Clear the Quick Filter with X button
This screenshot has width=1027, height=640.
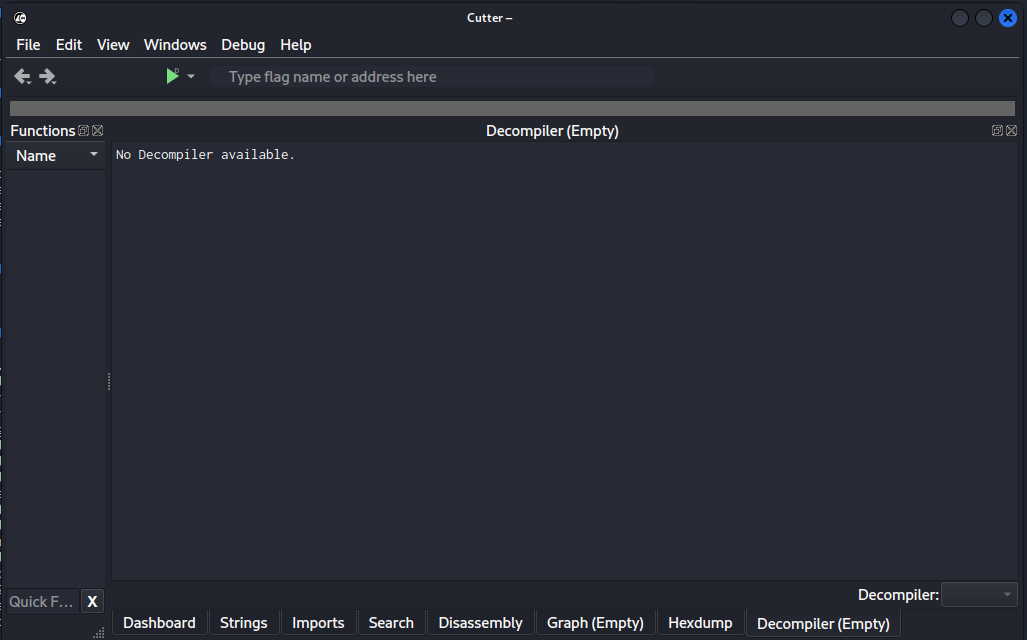(x=92, y=601)
